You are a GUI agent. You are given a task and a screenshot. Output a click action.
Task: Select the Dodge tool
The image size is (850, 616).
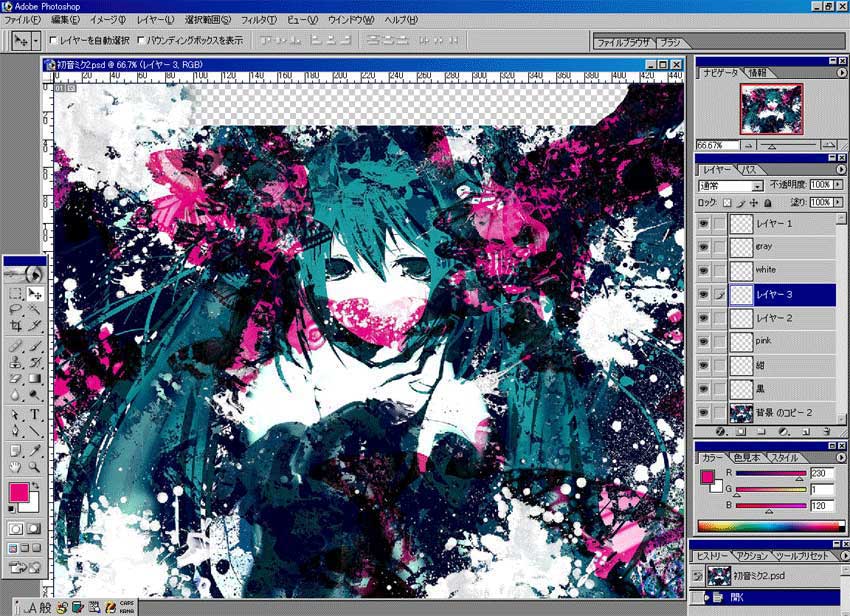(x=35, y=395)
